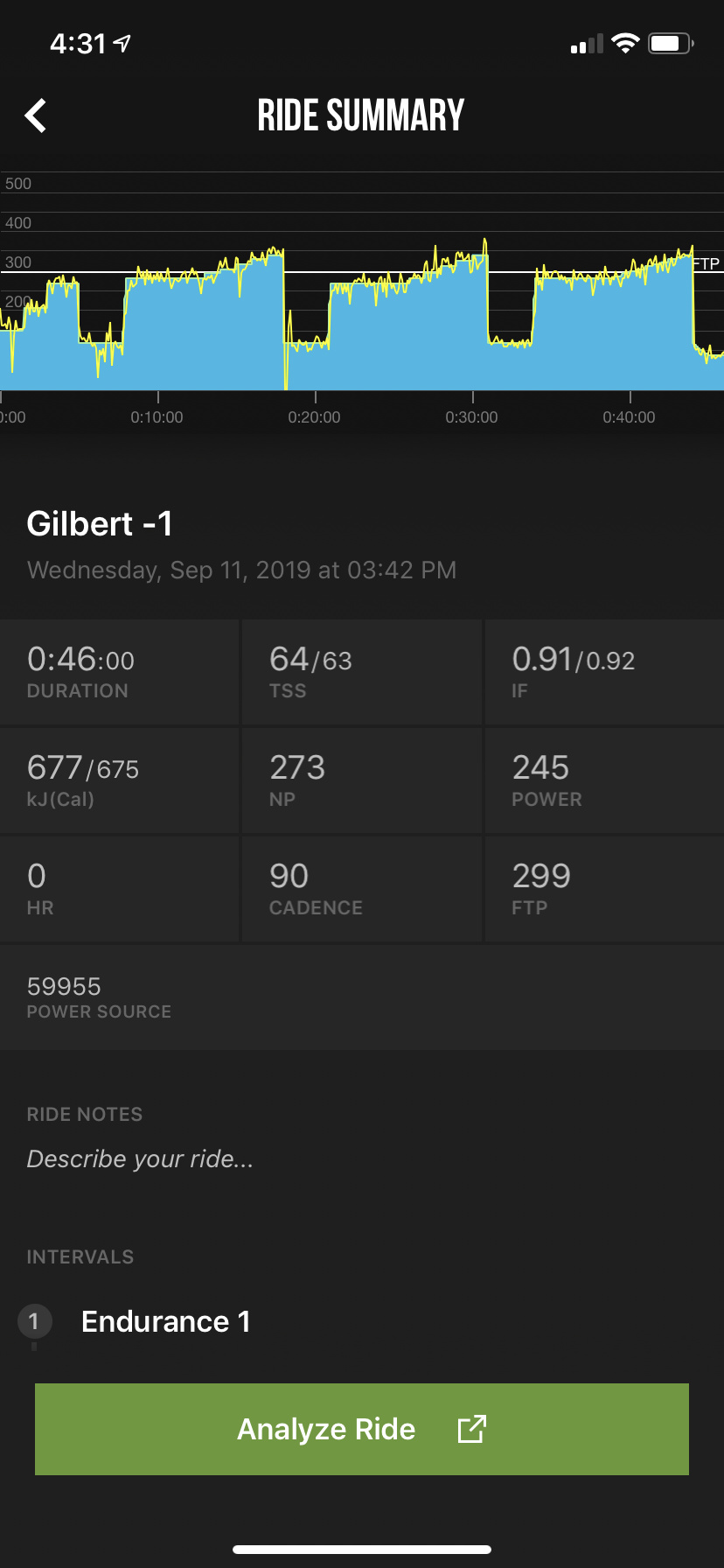The height and width of the screenshot is (1568, 724).
Task: Click the 0:20:00 marker on the power chart
Action: point(315,416)
